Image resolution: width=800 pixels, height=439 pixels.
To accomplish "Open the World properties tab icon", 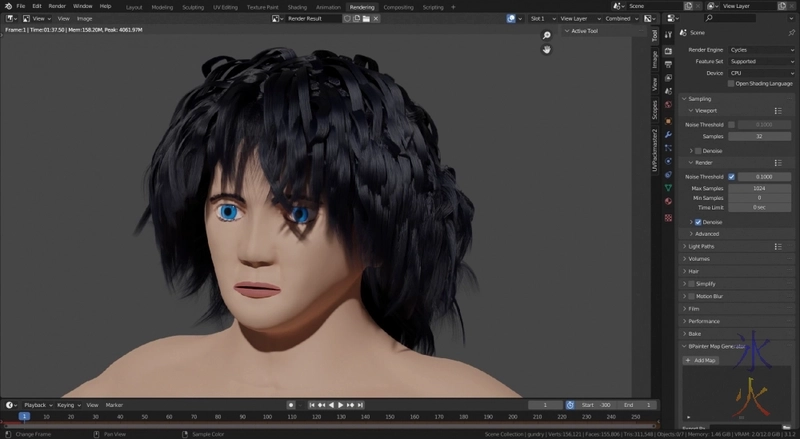I will pyautogui.click(x=668, y=104).
